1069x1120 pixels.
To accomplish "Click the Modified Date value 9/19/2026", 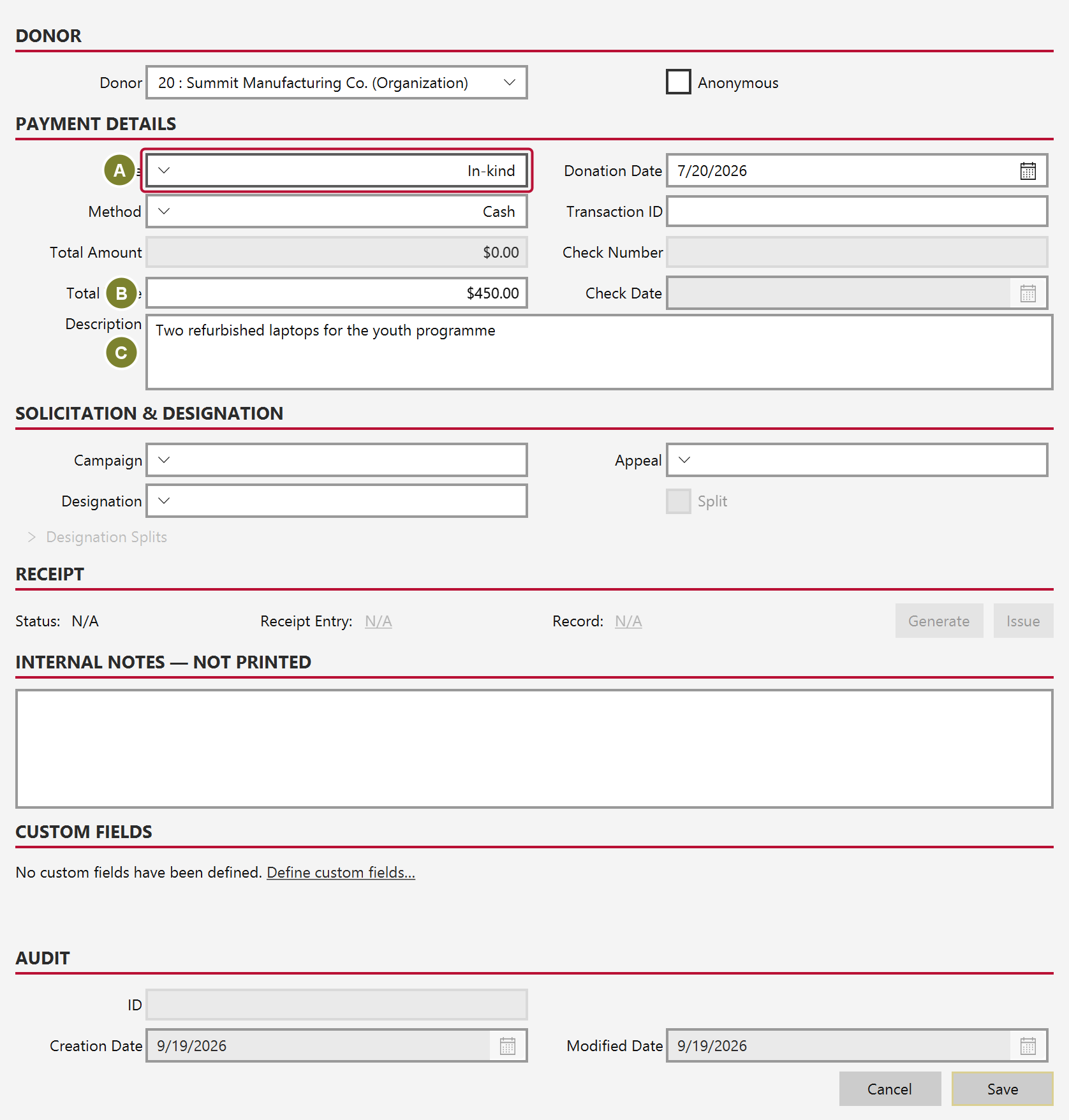I will click(x=712, y=1046).
